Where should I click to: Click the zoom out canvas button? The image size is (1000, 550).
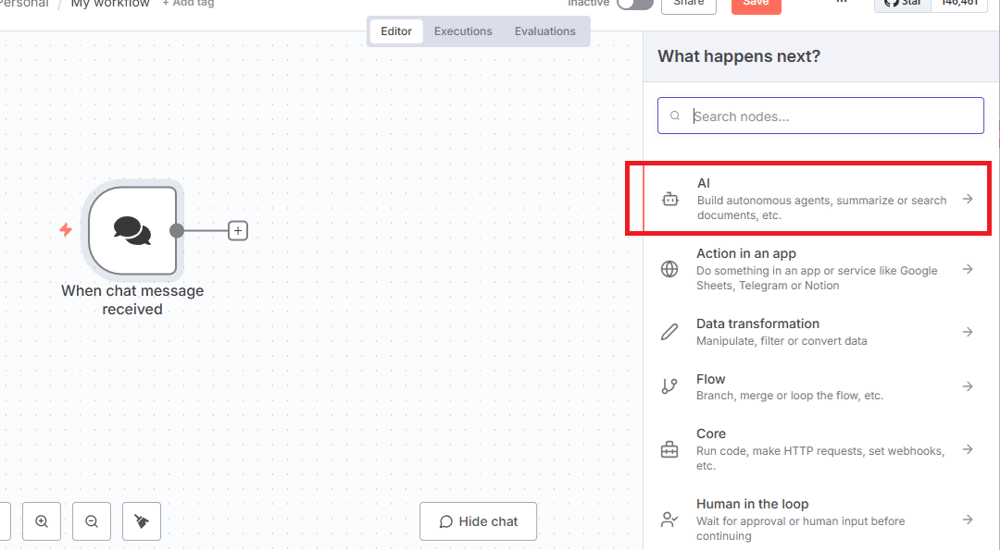(91, 521)
